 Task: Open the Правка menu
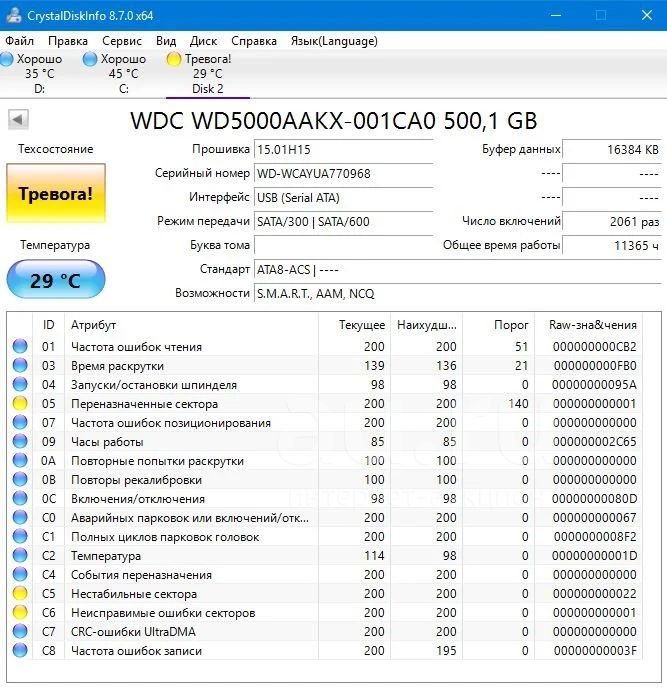pos(68,41)
